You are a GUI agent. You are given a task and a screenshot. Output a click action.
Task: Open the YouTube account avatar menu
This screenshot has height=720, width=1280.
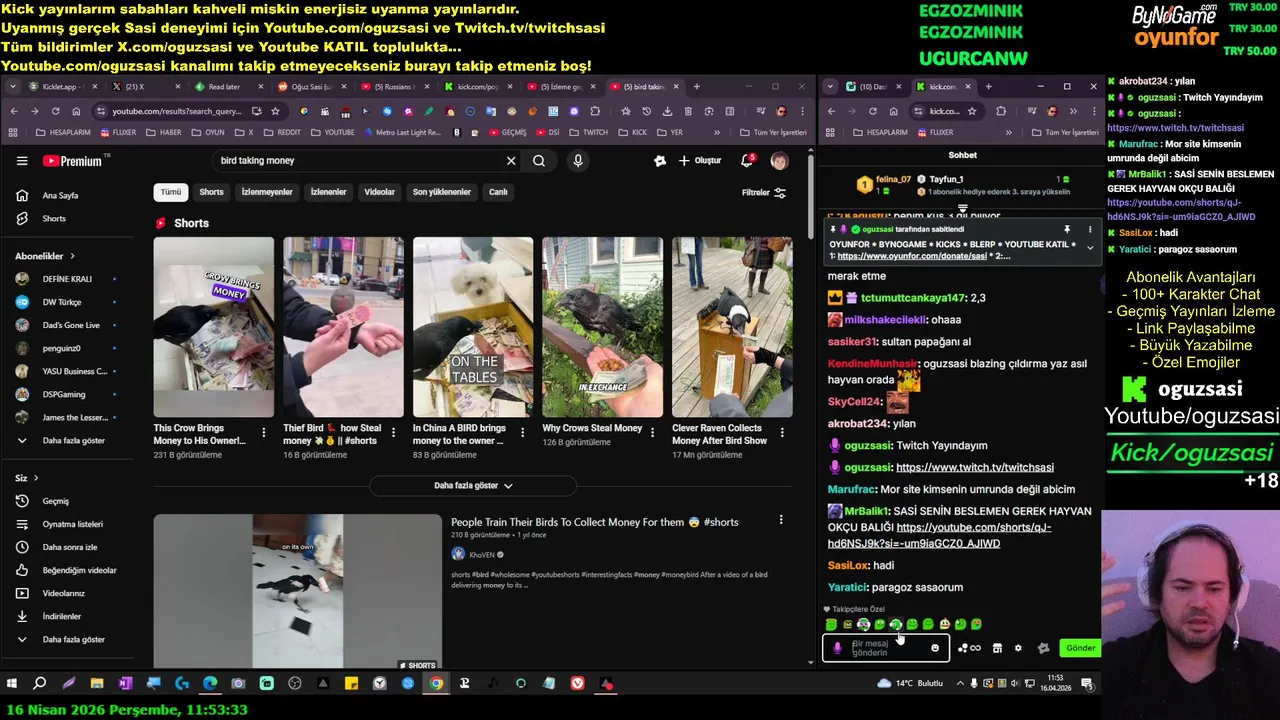tap(779, 161)
